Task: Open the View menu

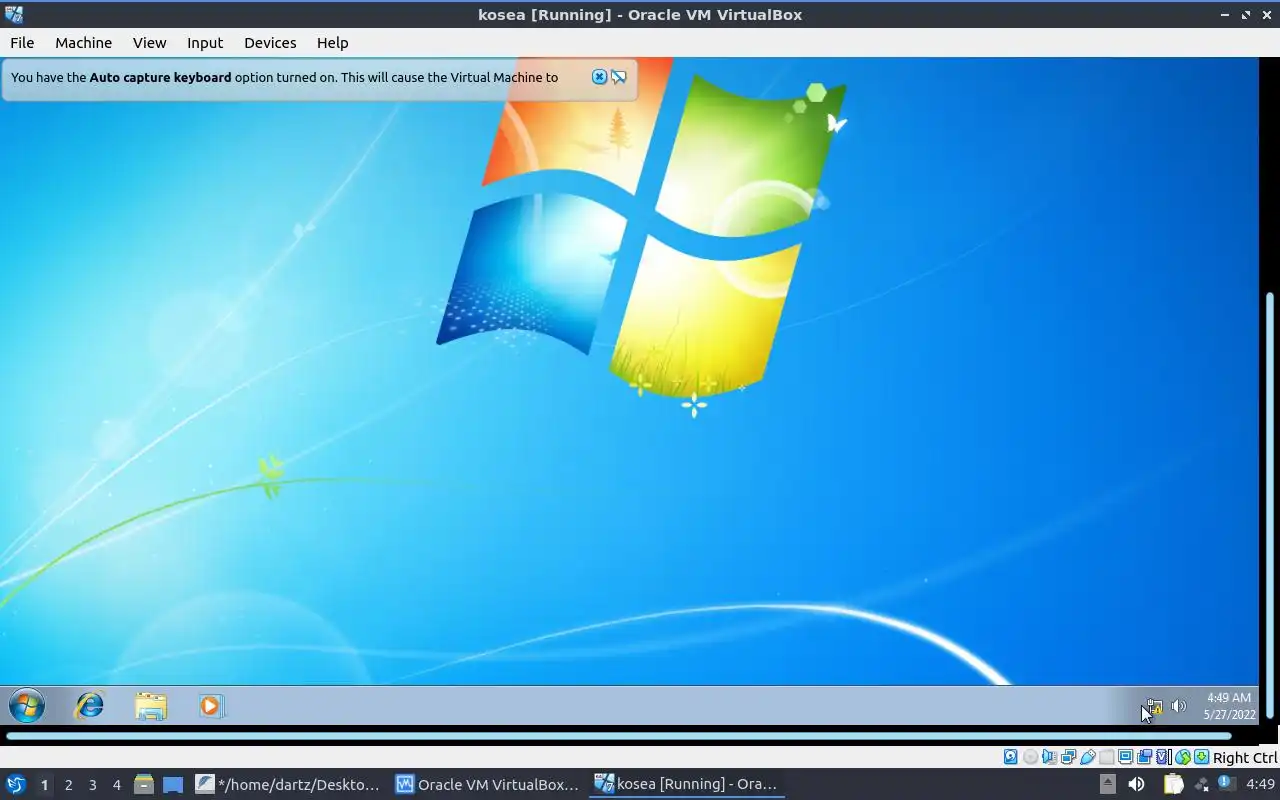Action: [x=149, y=42]
